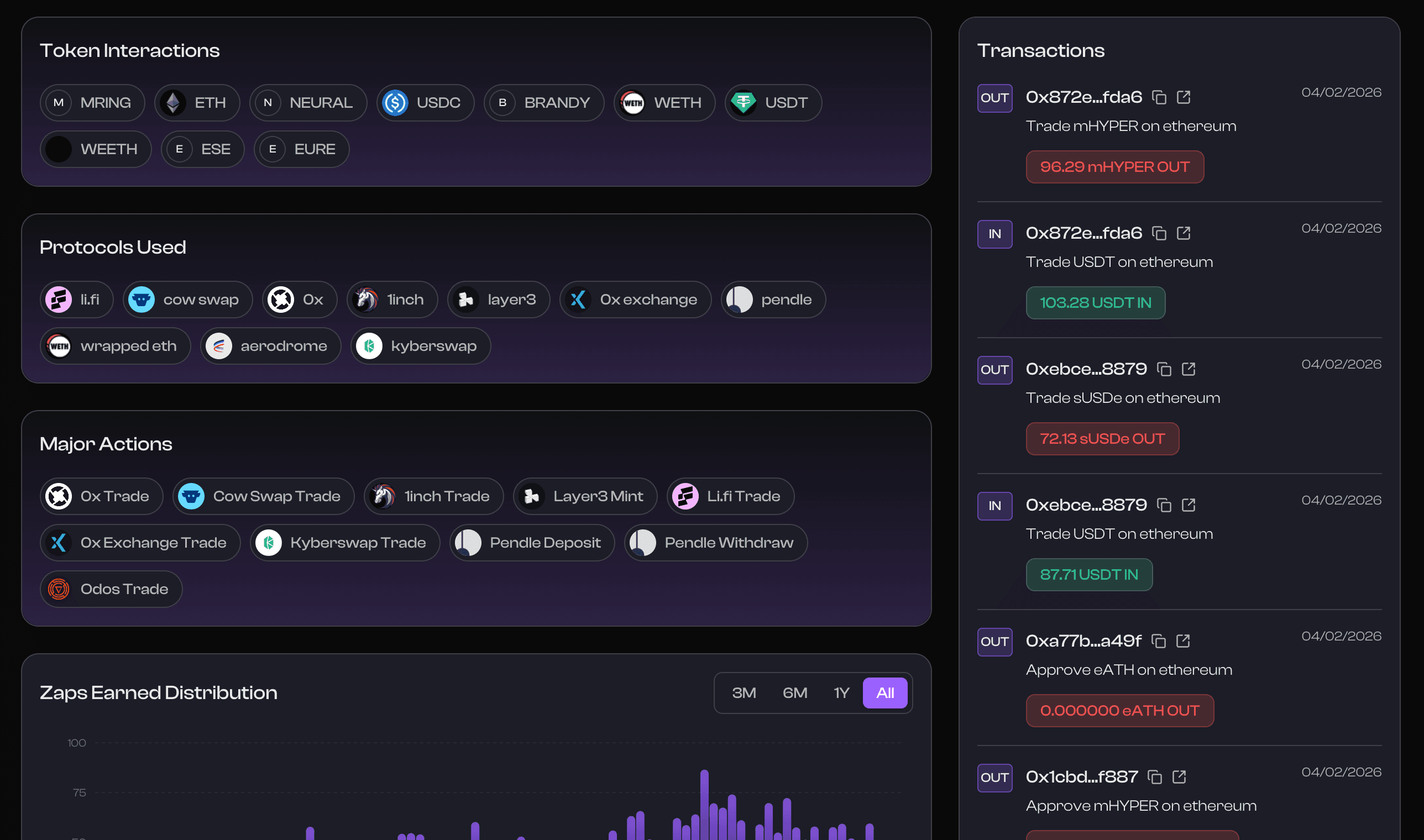The height and width of the screenshot is (840, 1424).
Task: Switch chart range to 6M
Action: tap(794, 693)
